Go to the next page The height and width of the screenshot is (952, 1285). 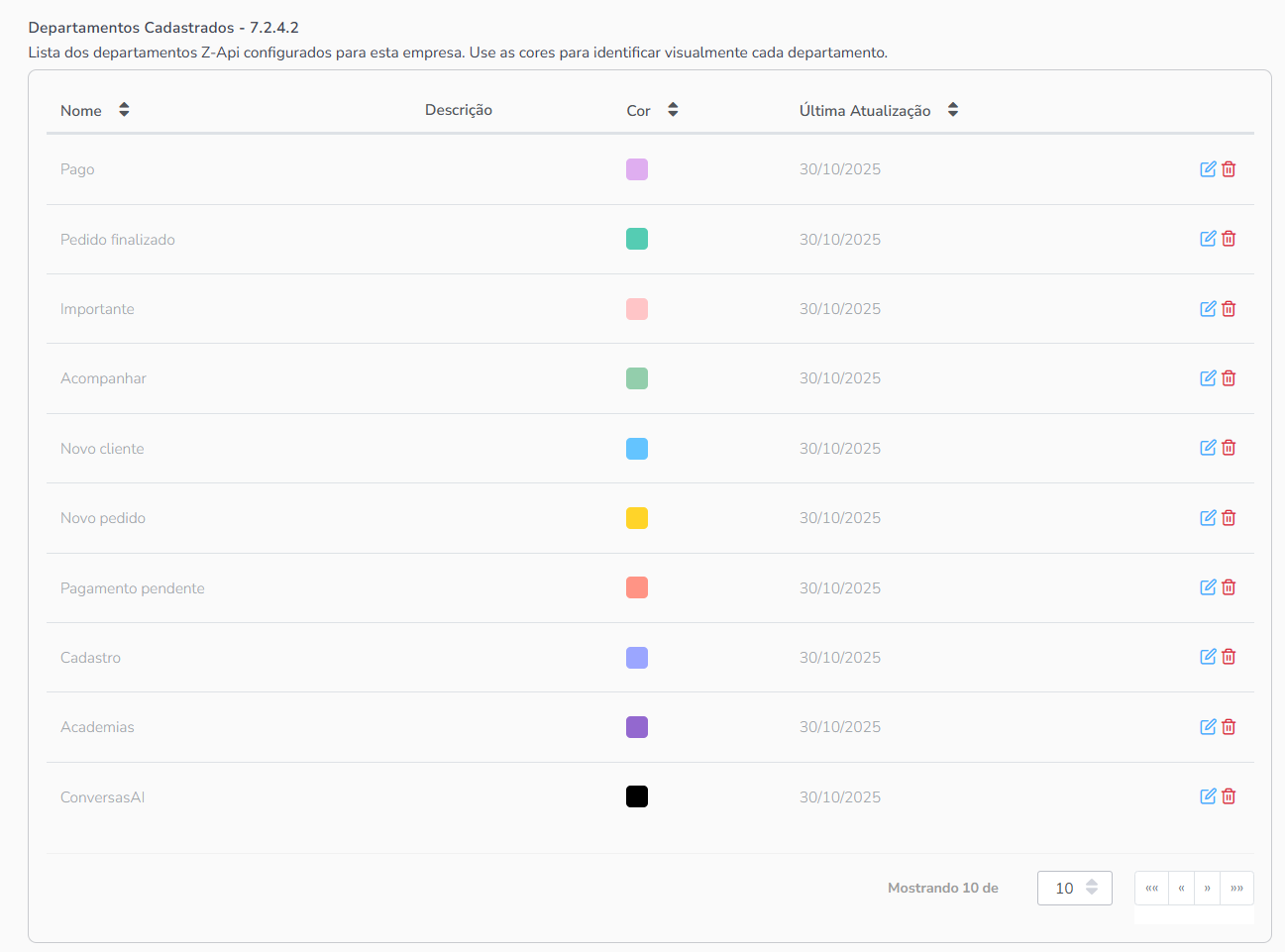coord(1207,888)
